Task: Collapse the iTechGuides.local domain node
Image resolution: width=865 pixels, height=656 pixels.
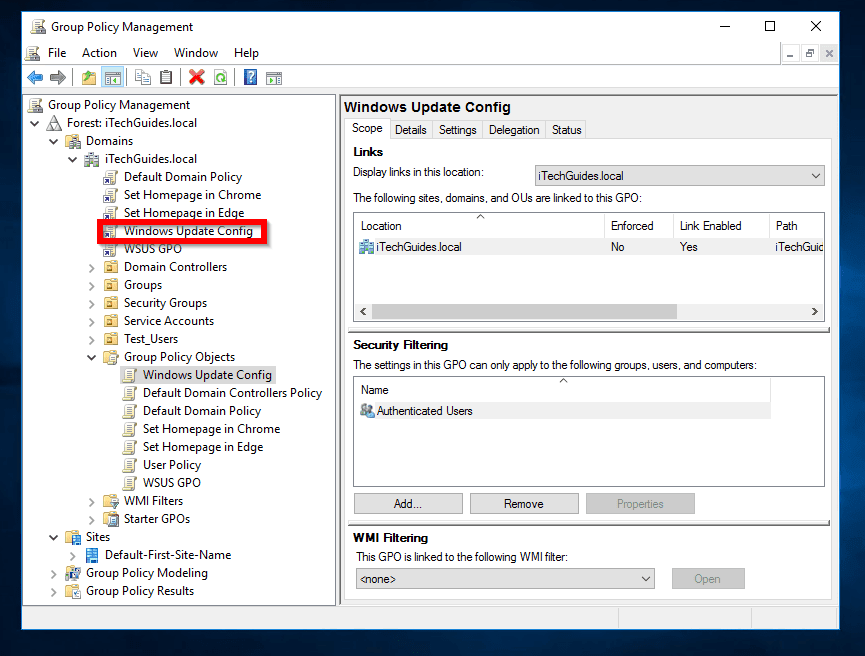Action: pyautogui.click(x=73, y=159)
